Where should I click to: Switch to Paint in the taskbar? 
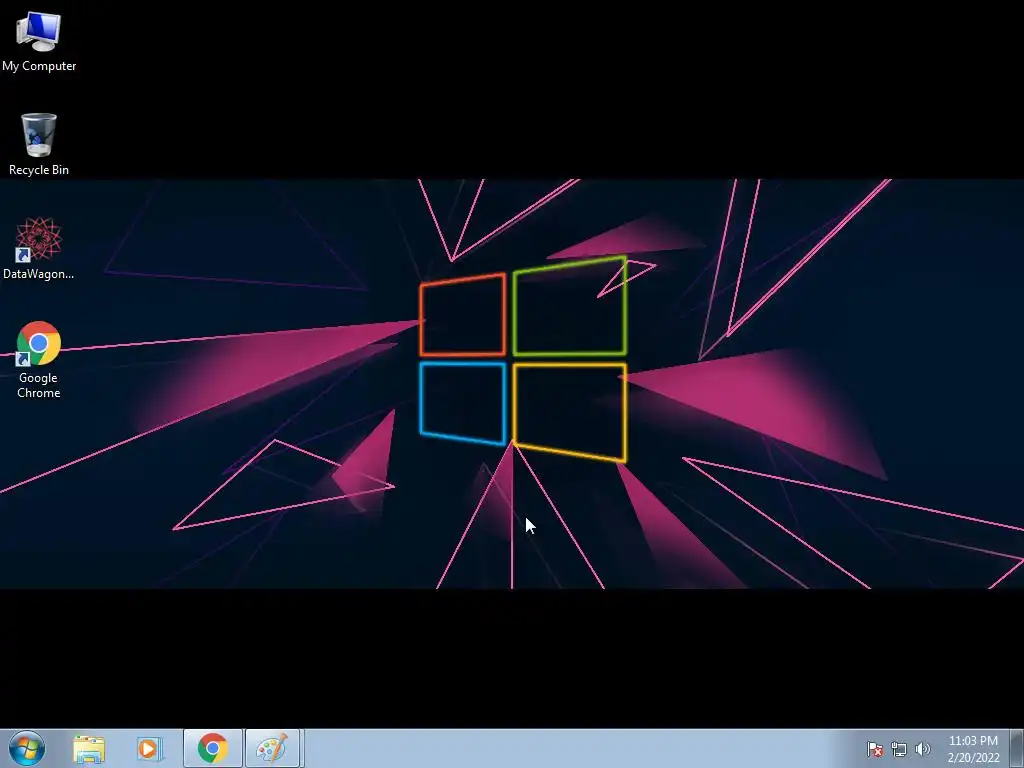coord(272,748)
